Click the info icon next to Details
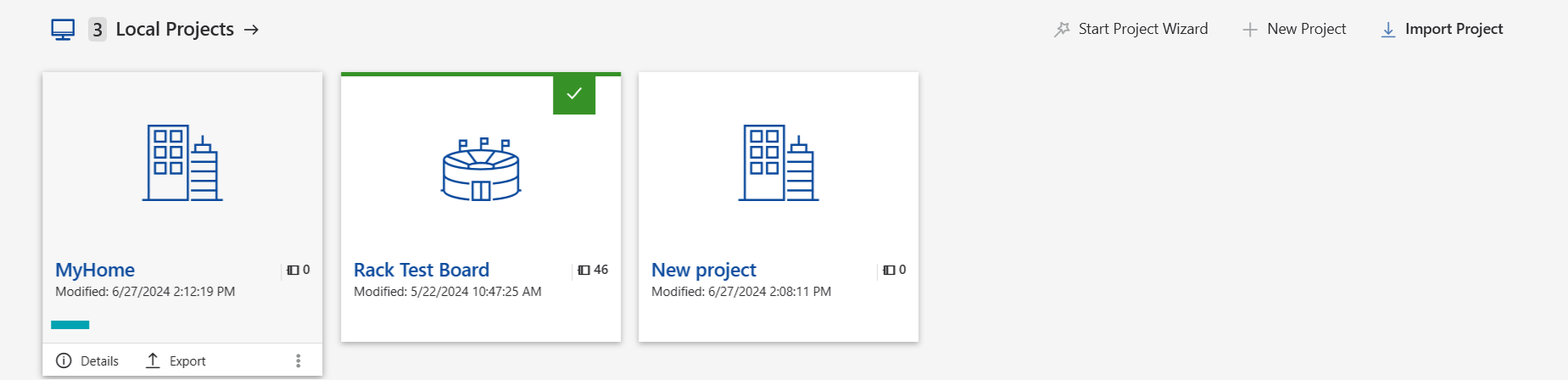Image resolution: width=1568 pixels, height=380 pixels. coord(64,360)
